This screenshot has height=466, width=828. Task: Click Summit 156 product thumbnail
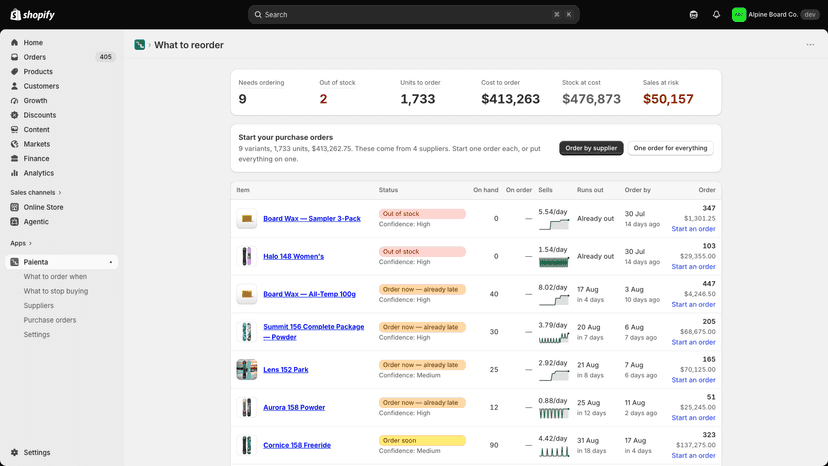point(247,332)
